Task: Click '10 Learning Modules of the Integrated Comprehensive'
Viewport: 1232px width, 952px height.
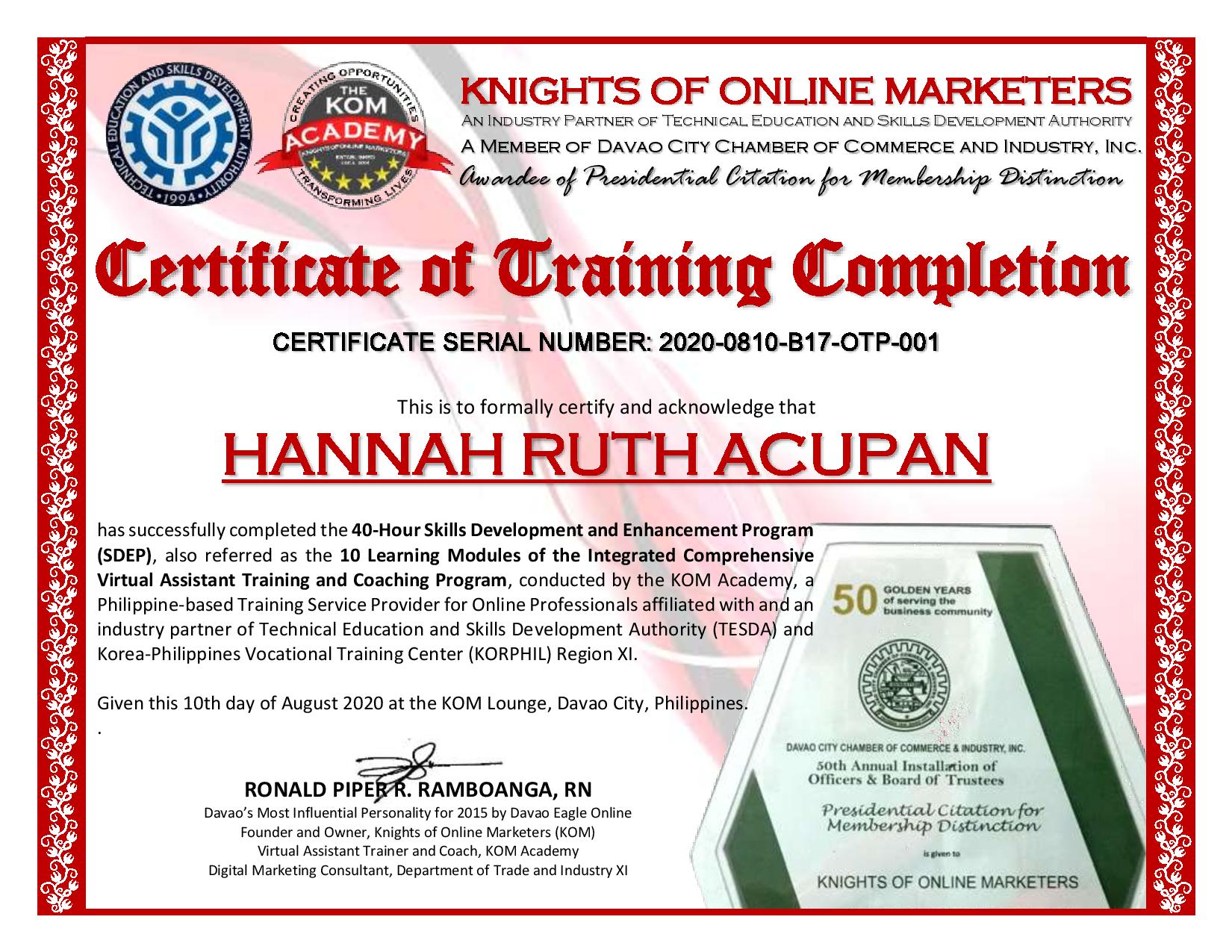Action: (x=576, y=556)
